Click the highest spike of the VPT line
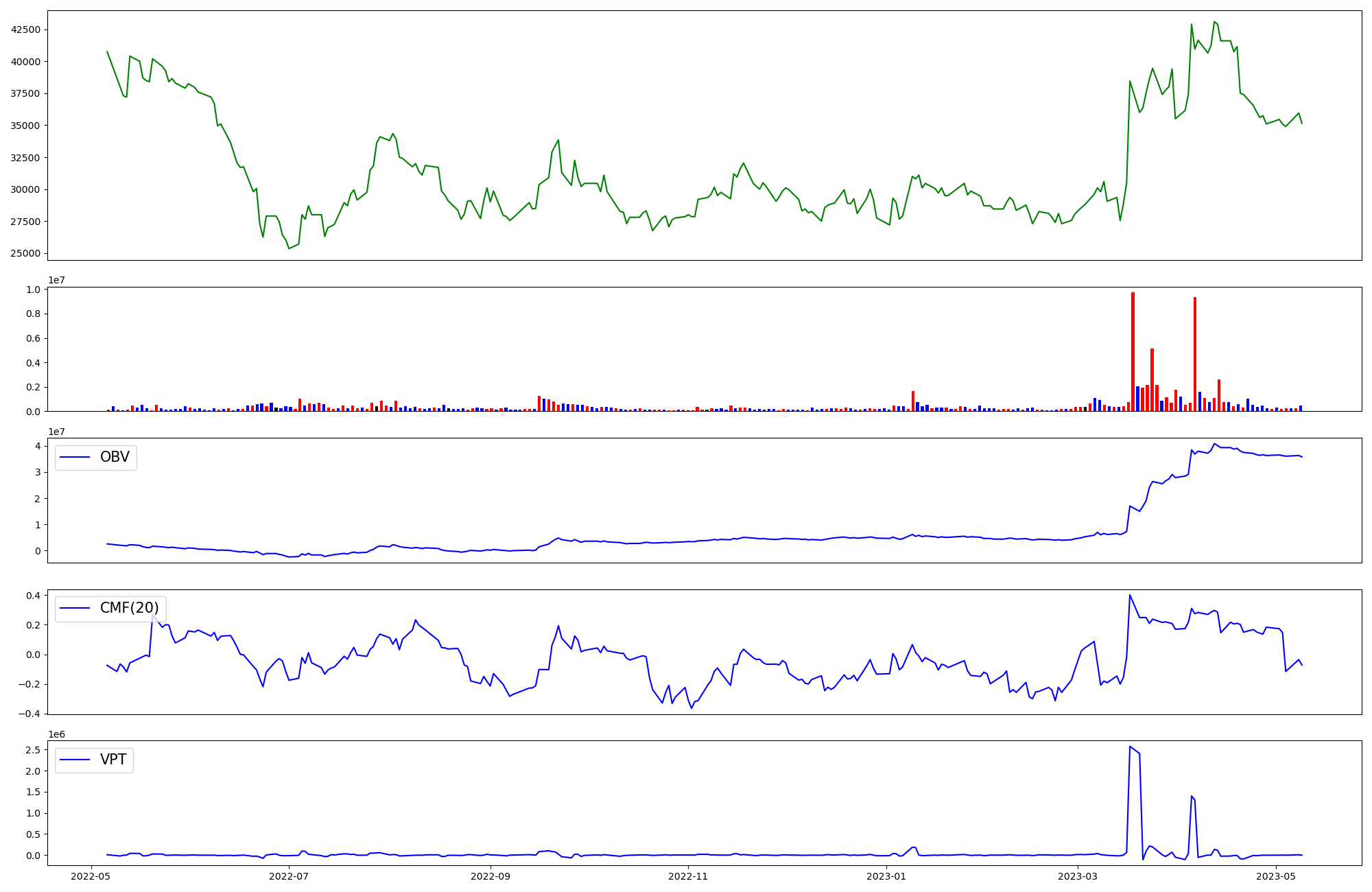The width and height of the screenshot is (1372, 892). pyautogui.click(x=1130, y=747)
